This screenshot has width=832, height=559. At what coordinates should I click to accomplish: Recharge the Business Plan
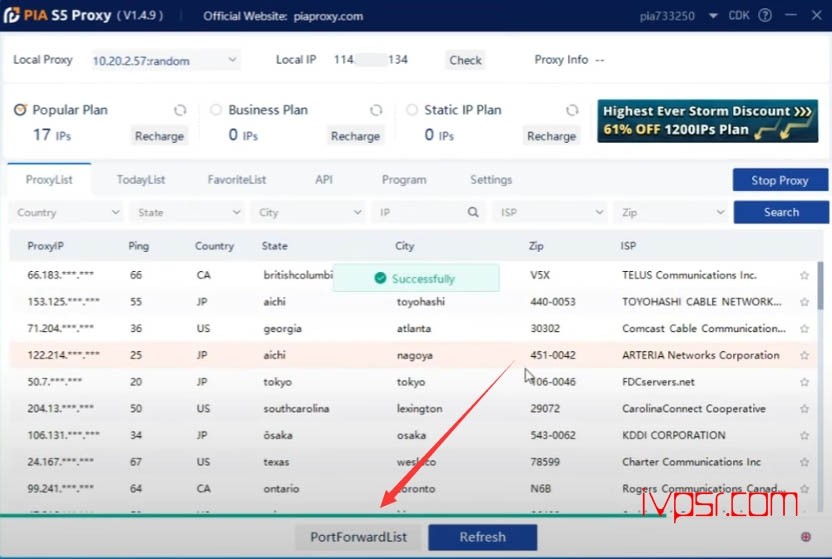(x=356, y=136)
